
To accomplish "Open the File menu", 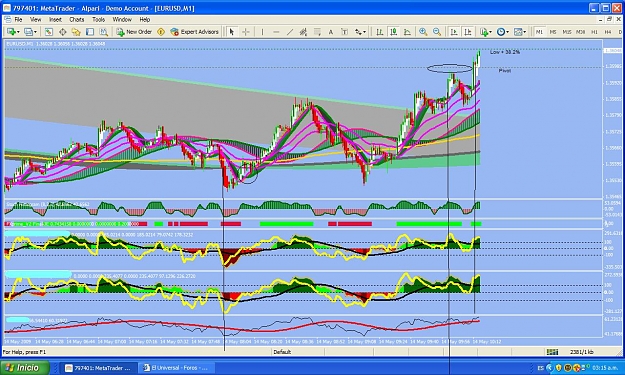I will tap(18, 20).
